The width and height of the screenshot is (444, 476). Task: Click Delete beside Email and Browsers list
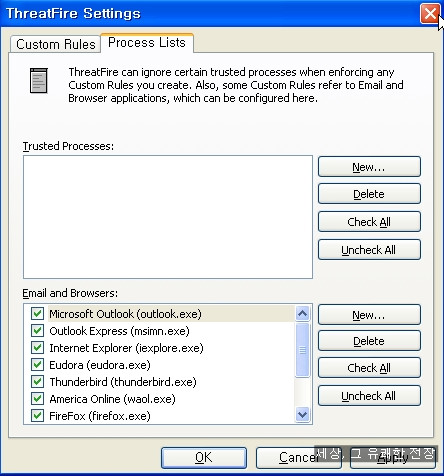tap(369, 341)
